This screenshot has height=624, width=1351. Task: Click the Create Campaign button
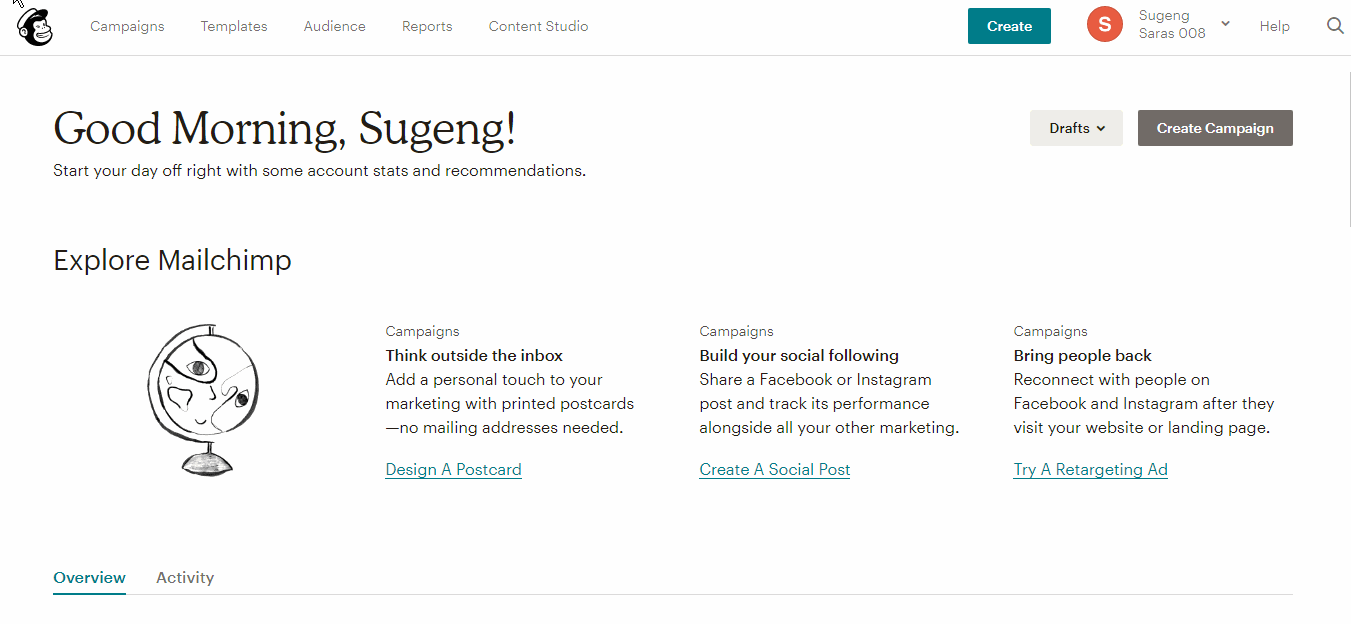pyautogui.click(x=1215, y=128)
